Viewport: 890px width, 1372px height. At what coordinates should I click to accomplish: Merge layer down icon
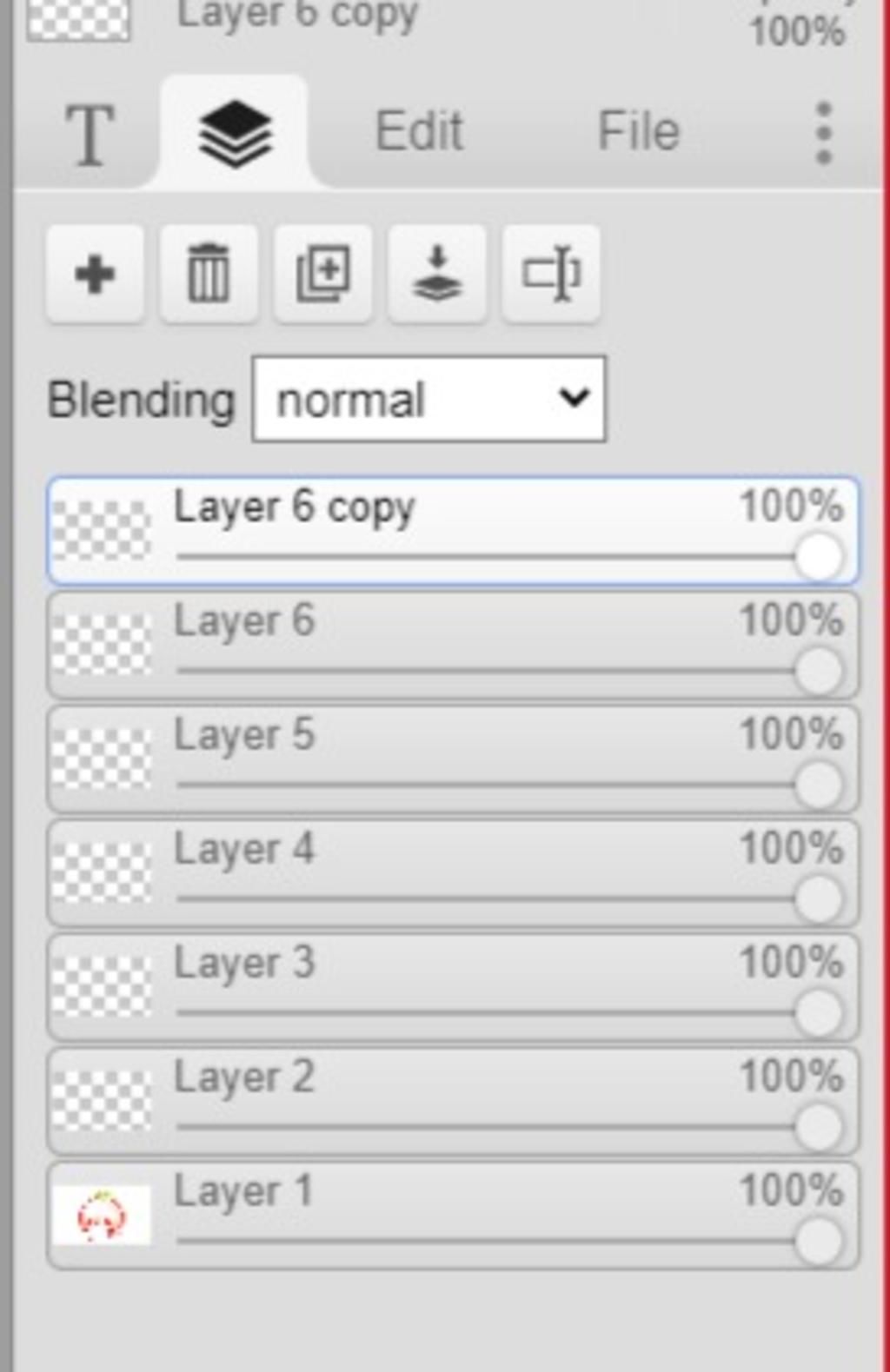point(436,275)
